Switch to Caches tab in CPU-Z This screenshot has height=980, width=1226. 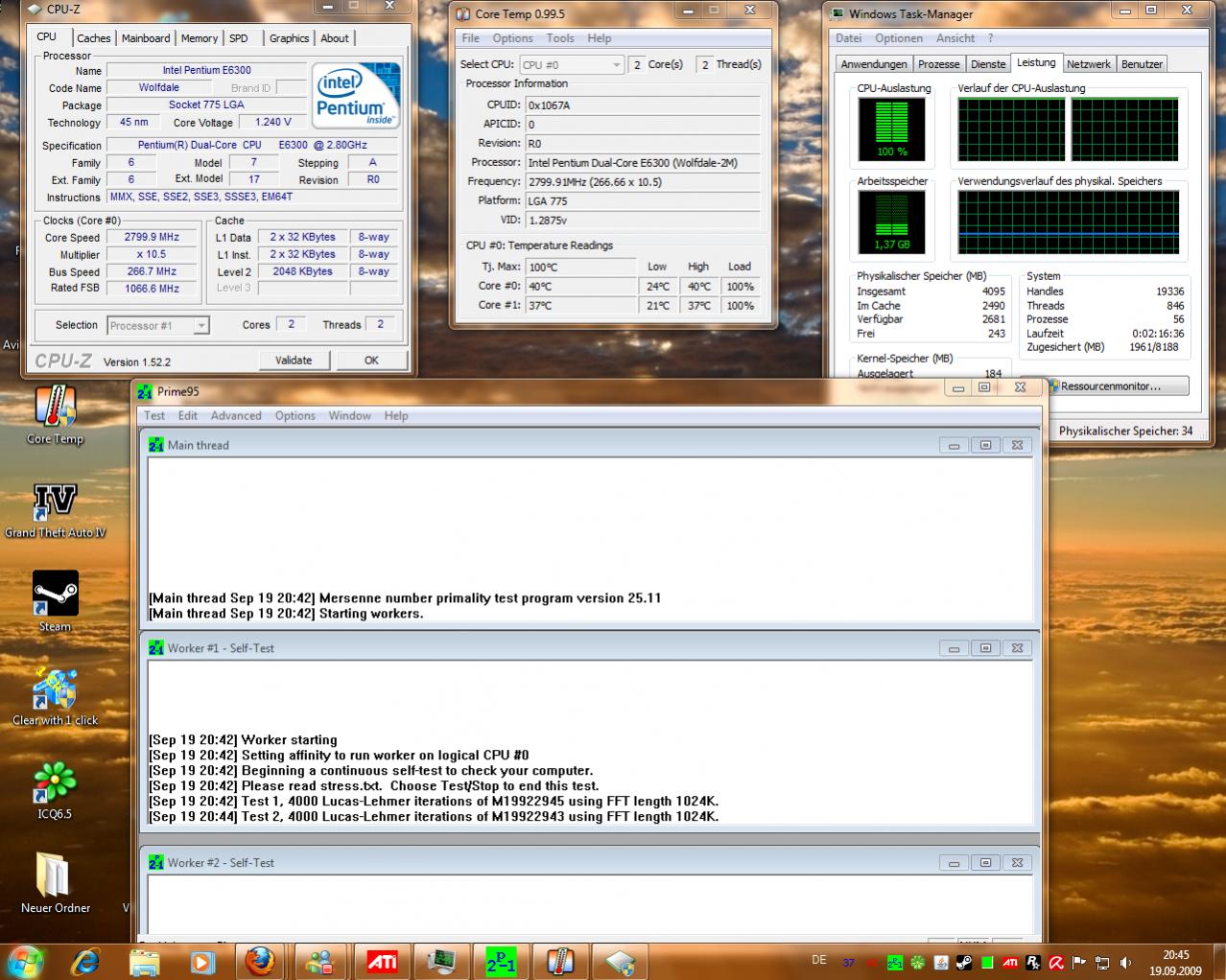click(94, 38)
